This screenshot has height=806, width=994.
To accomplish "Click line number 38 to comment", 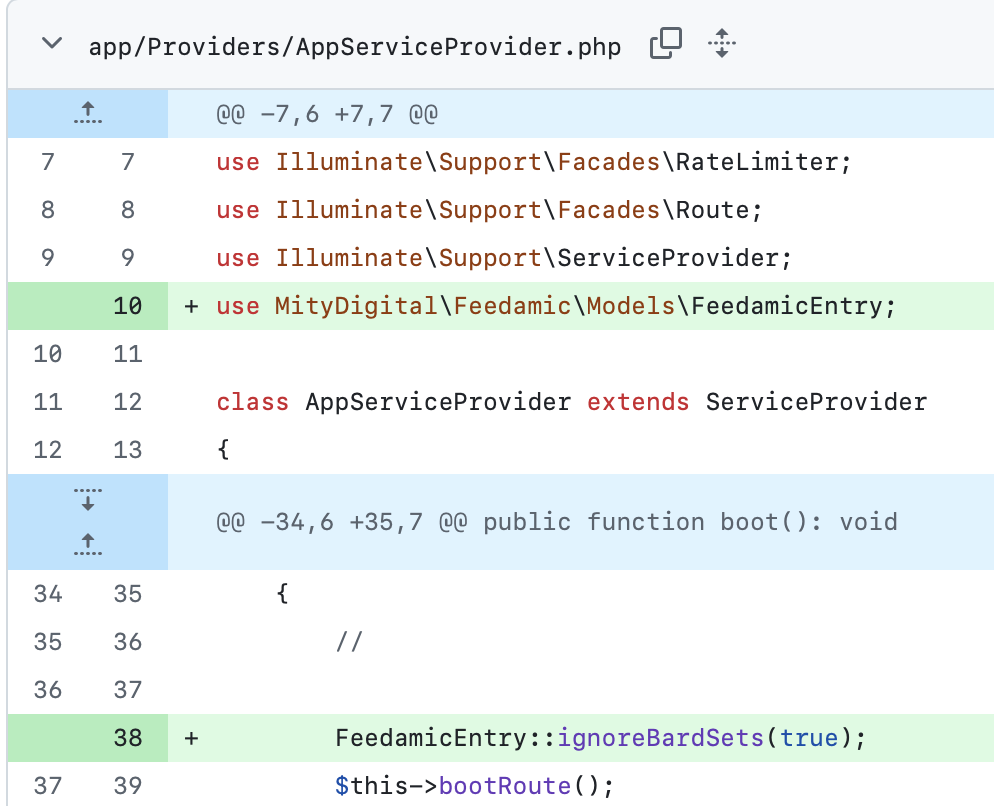I will point(128,738).
